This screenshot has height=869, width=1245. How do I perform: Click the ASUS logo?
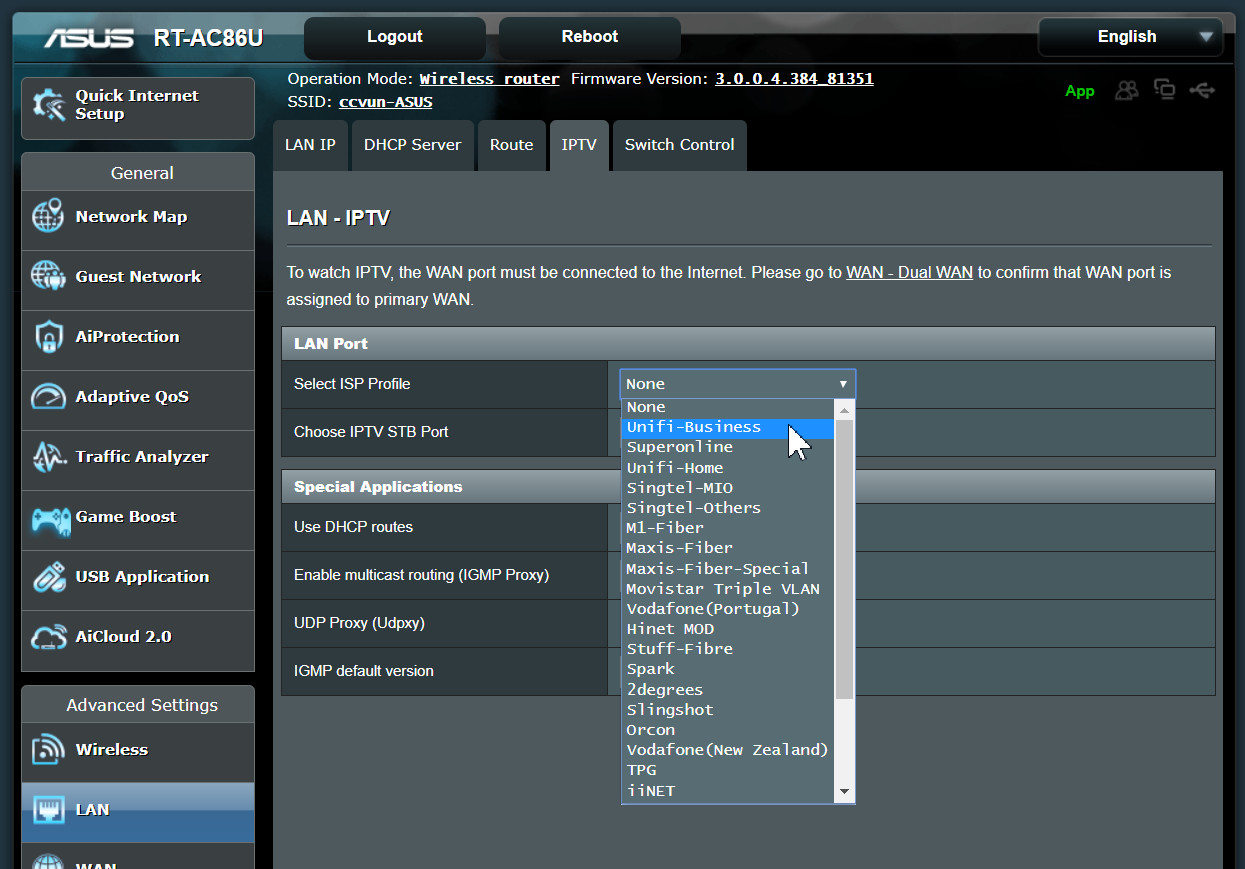click(88, 38)
